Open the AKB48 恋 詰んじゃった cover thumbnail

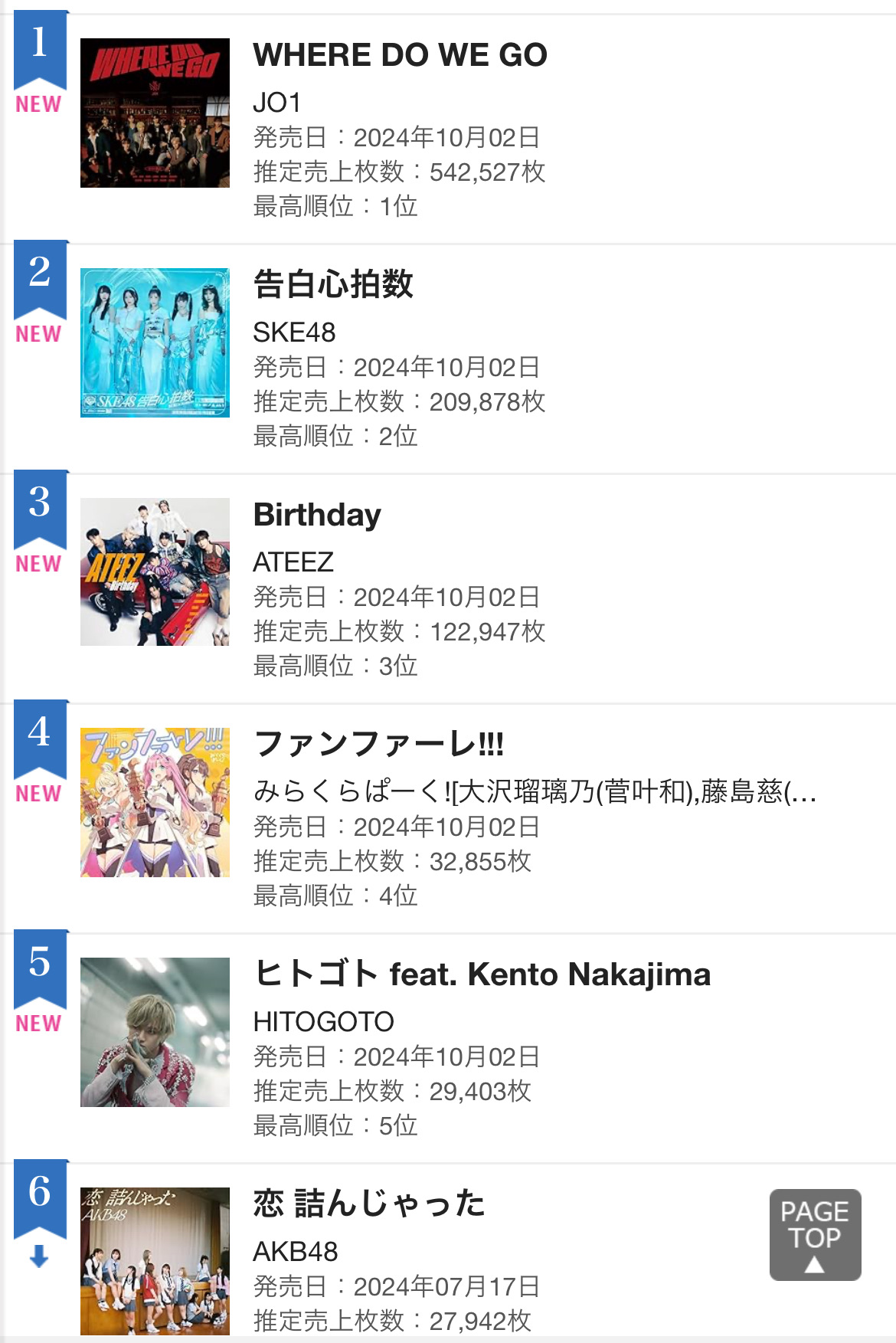click(155, 1261)
